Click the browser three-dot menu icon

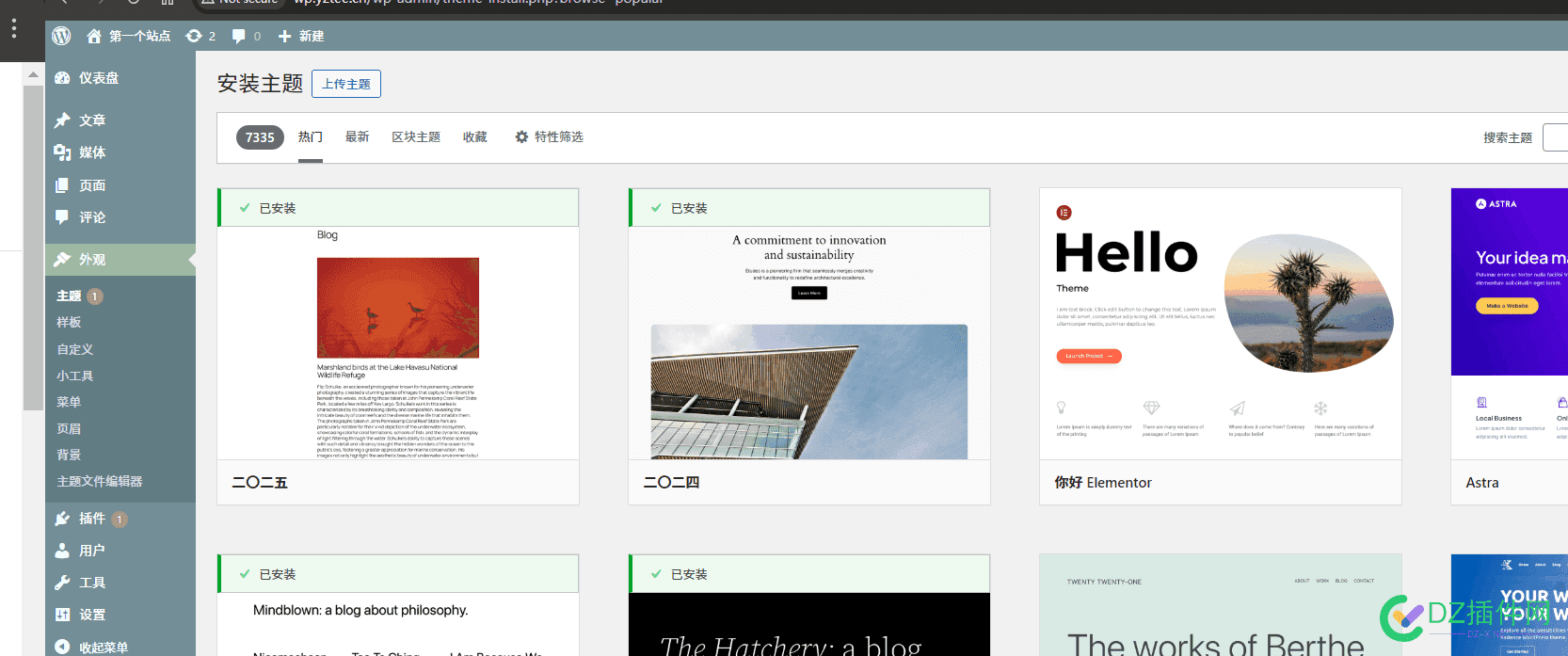(13, 28)
